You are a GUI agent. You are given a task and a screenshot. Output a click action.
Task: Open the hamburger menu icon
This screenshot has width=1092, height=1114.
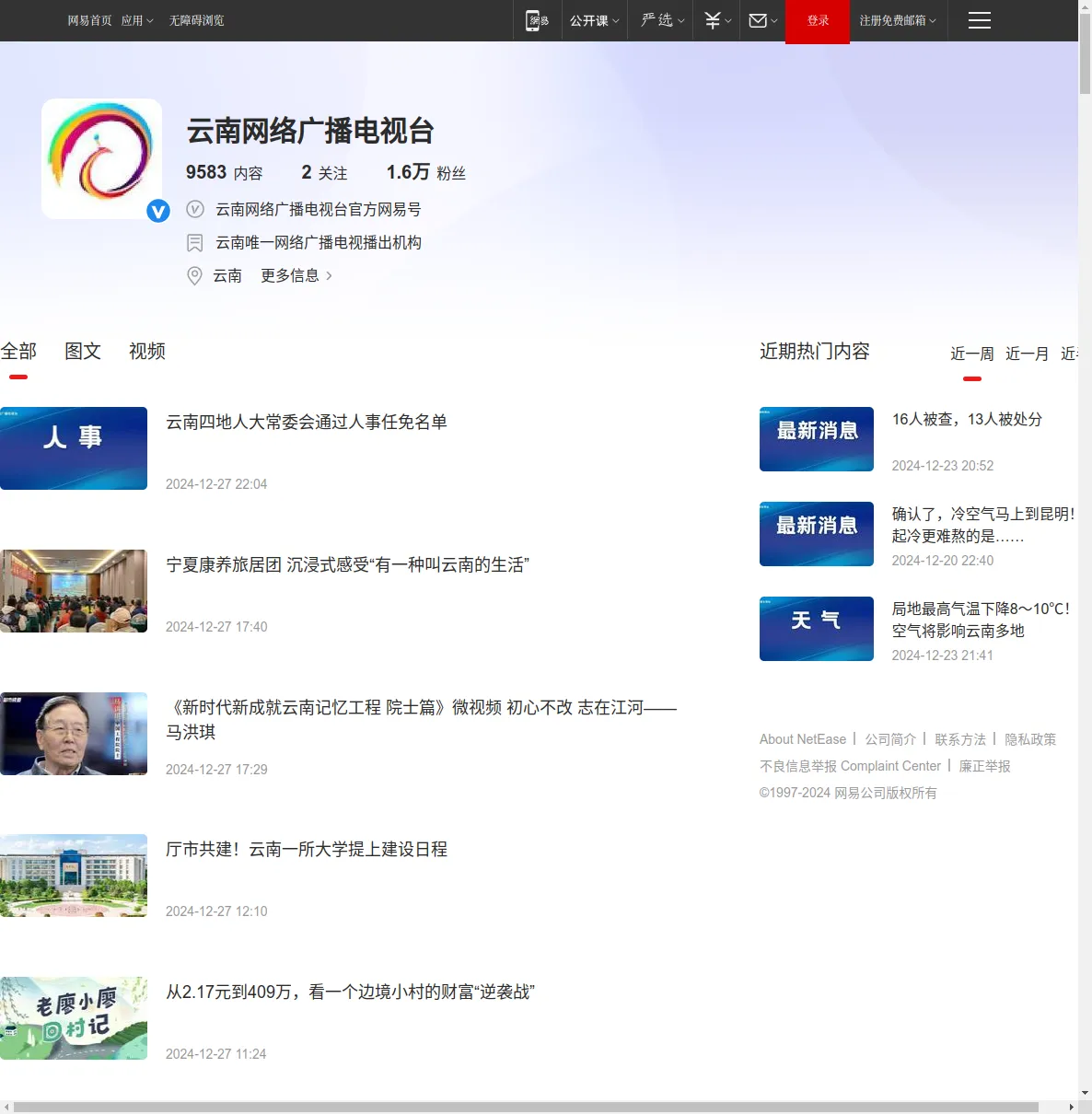980,20
